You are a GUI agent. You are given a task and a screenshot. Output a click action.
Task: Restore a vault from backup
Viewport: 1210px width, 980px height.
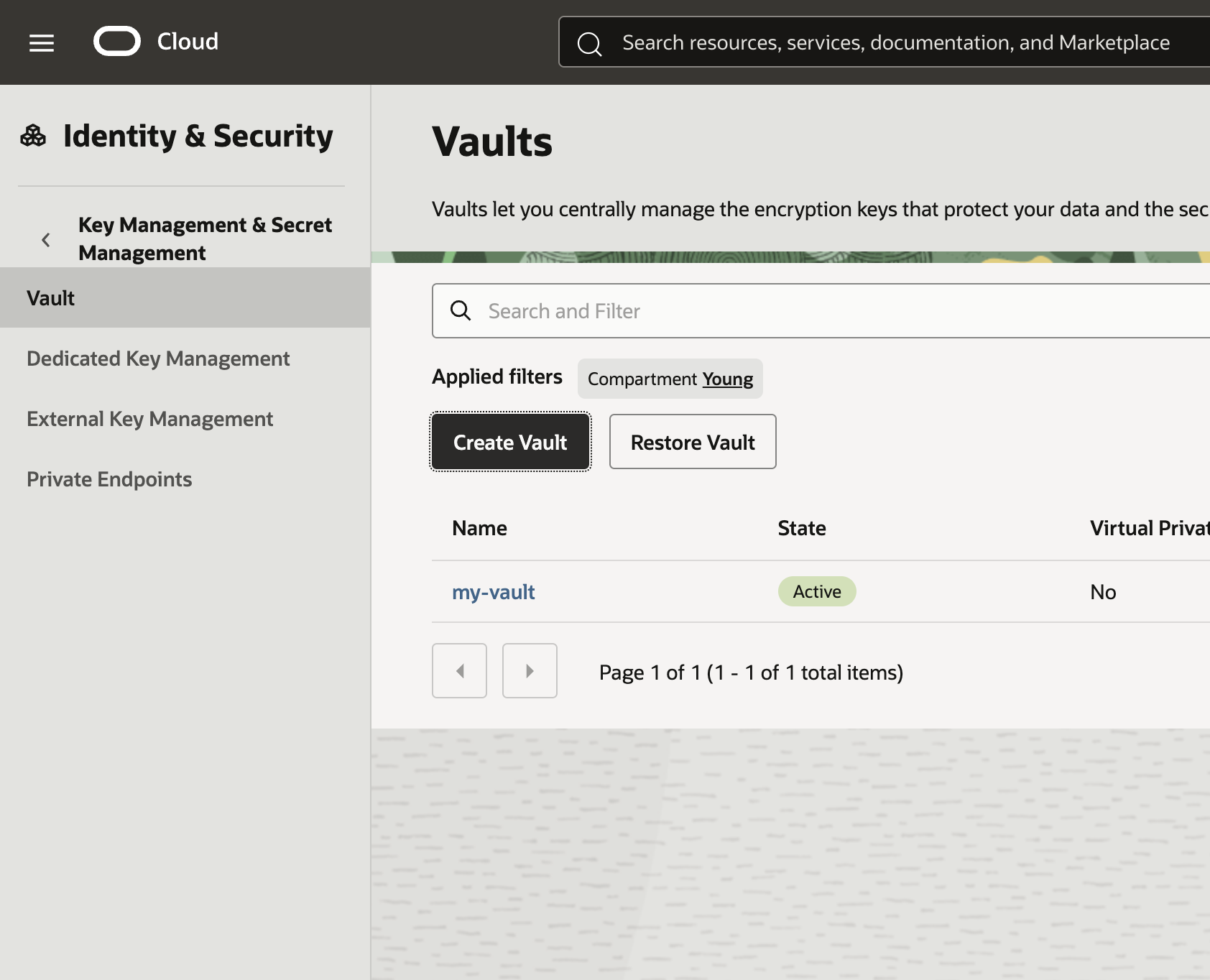click(692, 441)
